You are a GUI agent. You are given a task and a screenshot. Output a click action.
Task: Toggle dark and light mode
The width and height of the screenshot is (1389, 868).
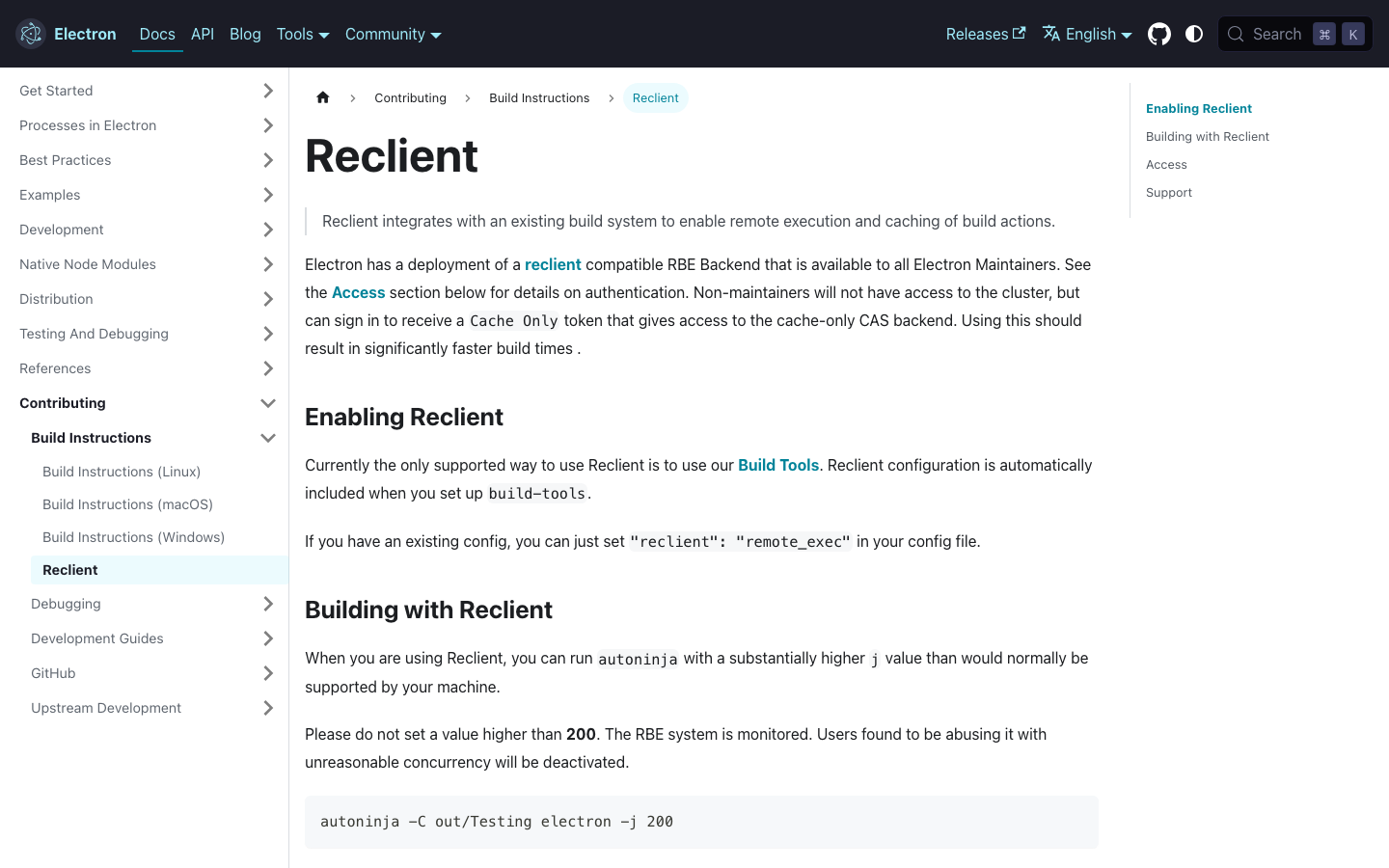point(1194,34)
